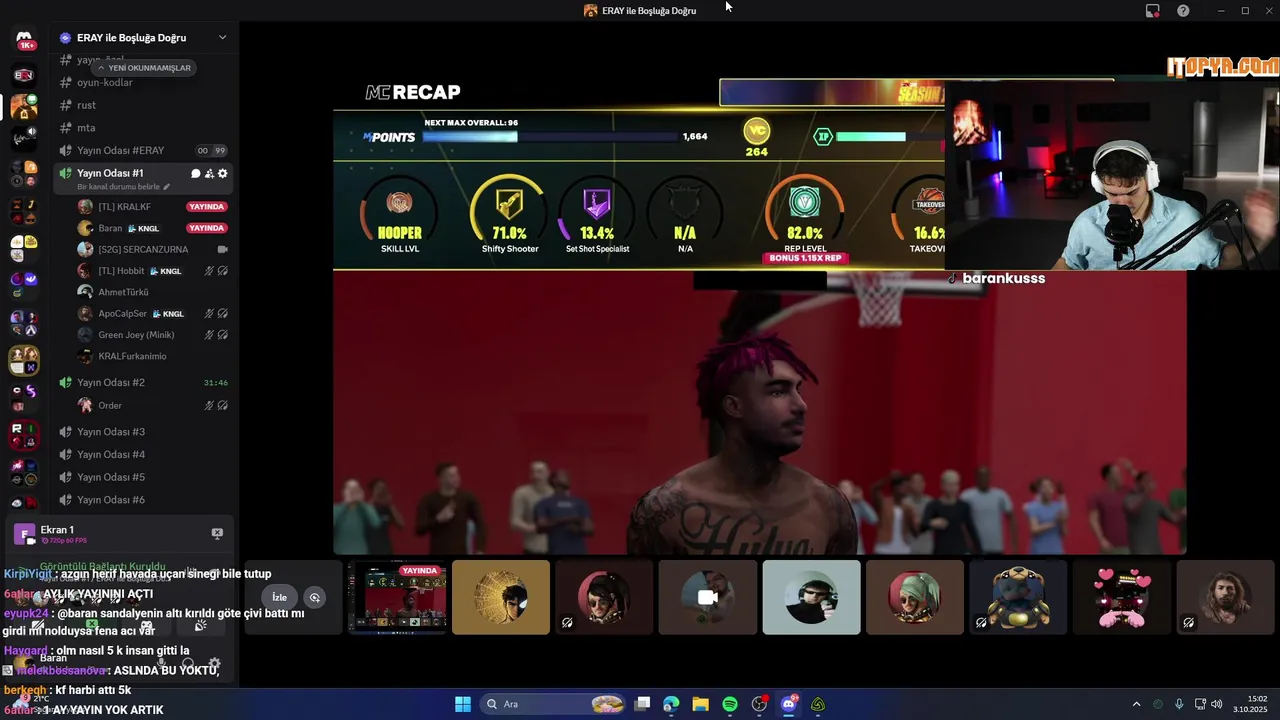1280x720 pixels.
Task: Click the system tray volume icon
Action: click(1217, 704)
